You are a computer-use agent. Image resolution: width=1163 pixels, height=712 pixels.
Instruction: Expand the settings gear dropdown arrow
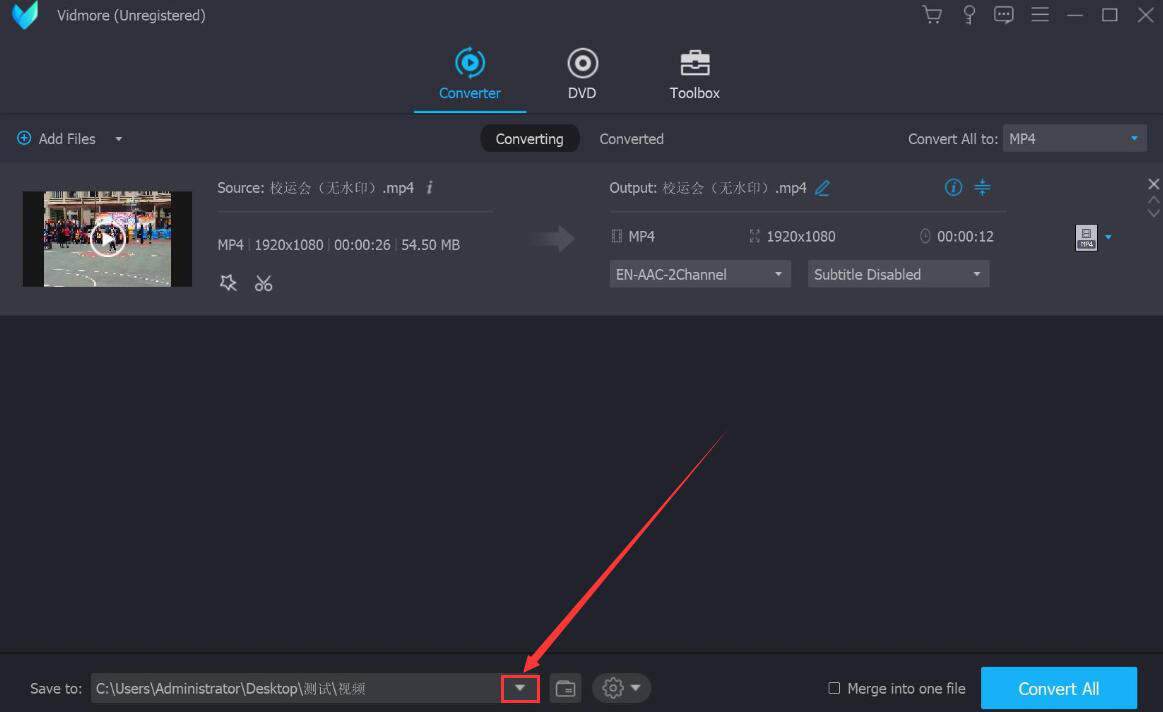pyautogui.click(x=636, y=688)
